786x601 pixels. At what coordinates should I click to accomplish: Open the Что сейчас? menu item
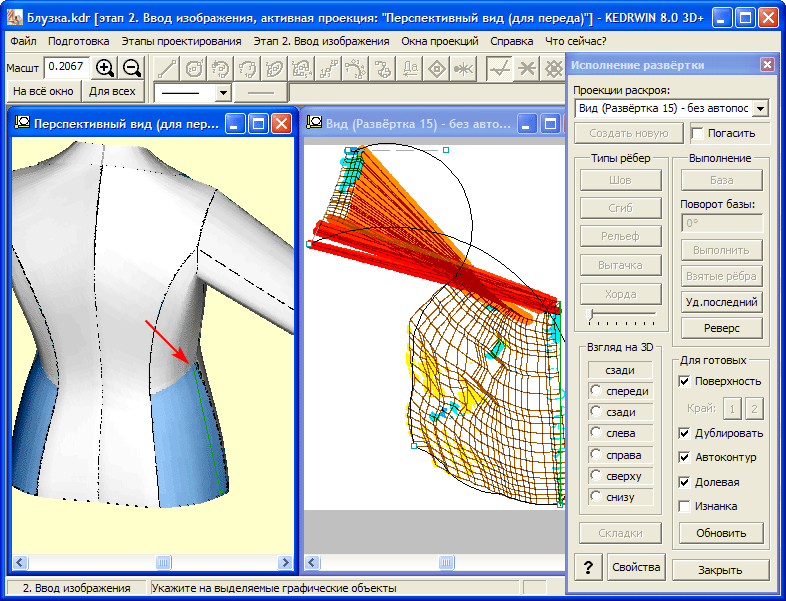coord(575,41)
